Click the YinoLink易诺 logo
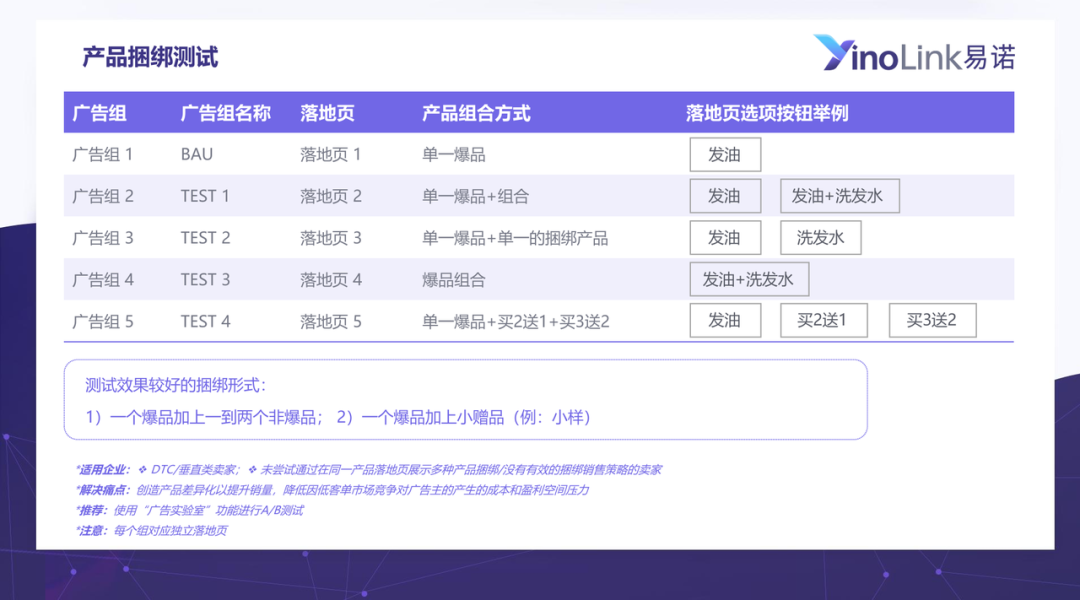1080x600 pixels. 913,54
